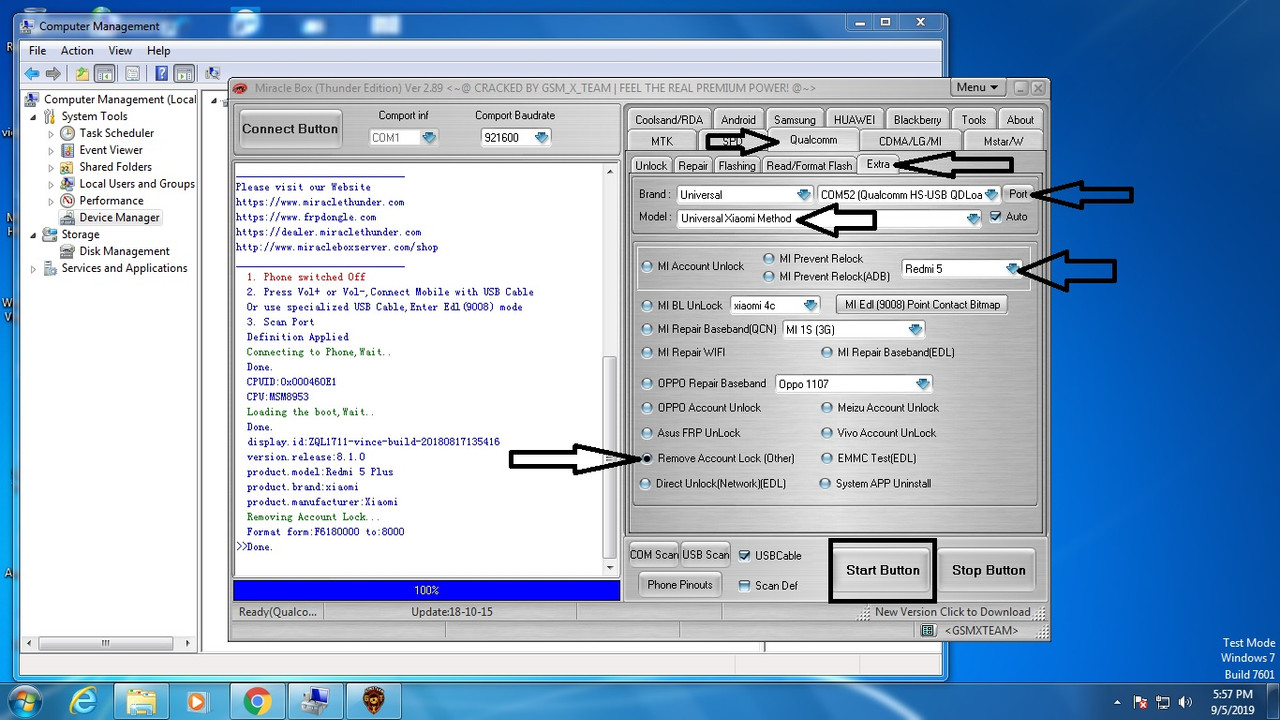Click the Back arrow in Computer Management toolbar
The width and height of the screenshot is (1280, 720).
coord(32,73)
